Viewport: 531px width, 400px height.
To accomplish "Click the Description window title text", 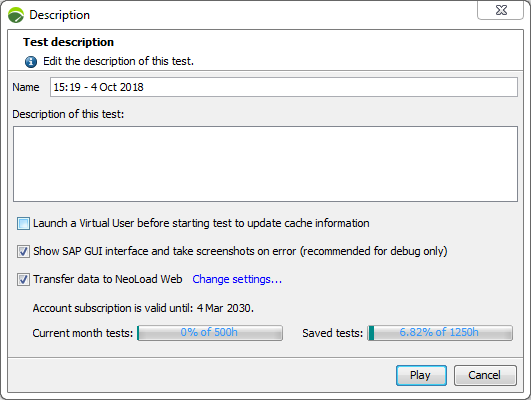I will pos(60,15).
